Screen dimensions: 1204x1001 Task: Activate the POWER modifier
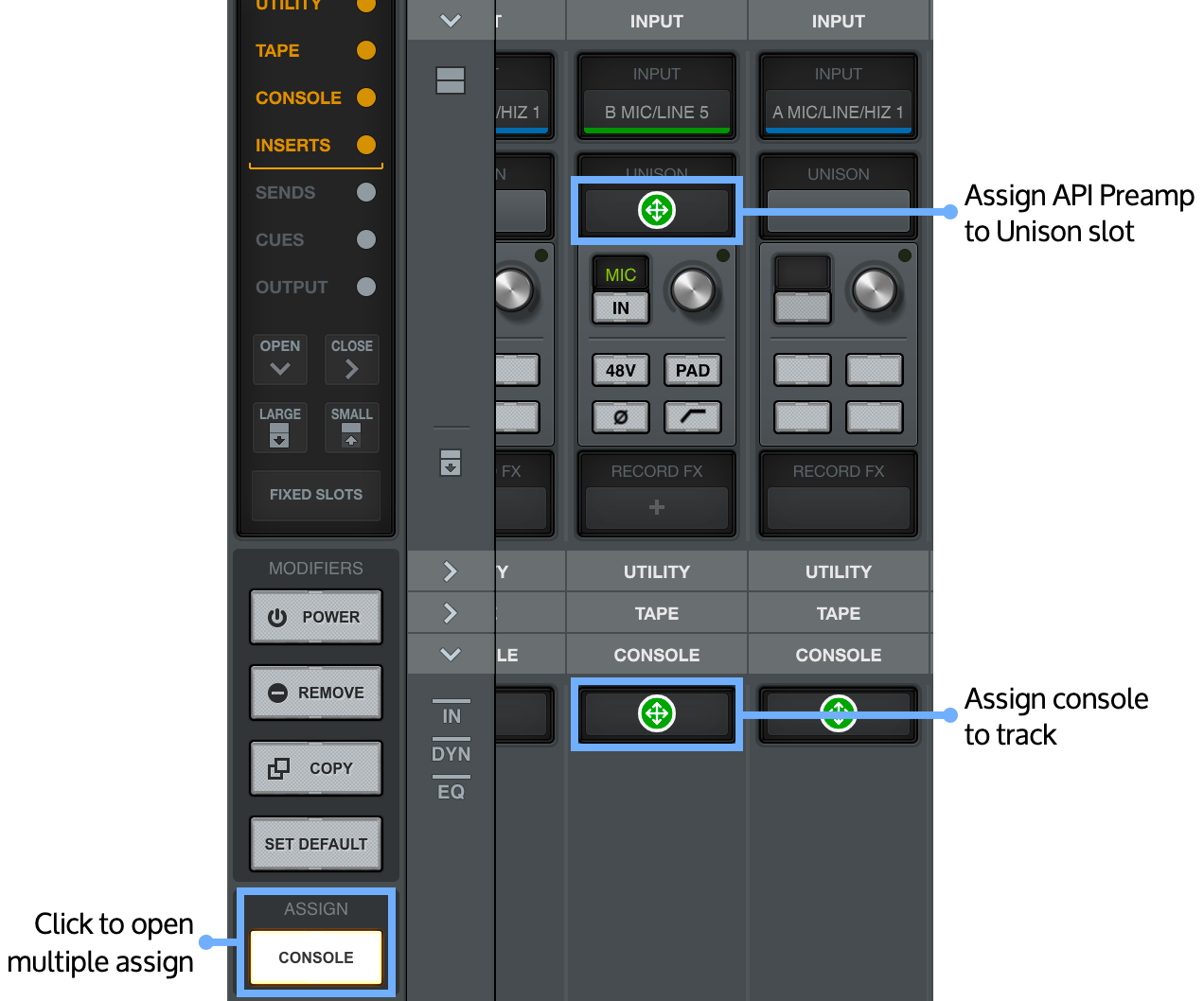[316, 617]
